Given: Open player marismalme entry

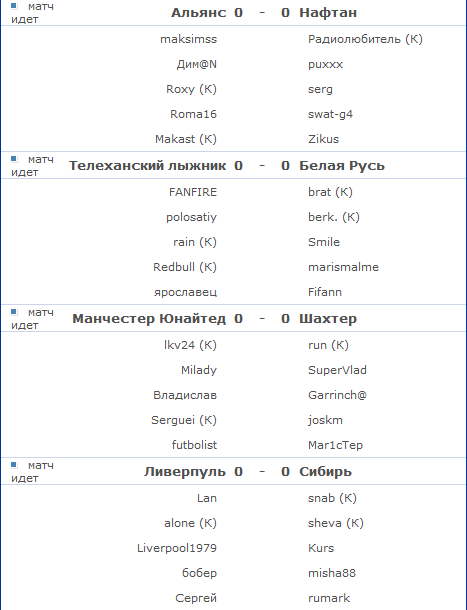Looking at the screenshot, I should (x=343, y=267).
